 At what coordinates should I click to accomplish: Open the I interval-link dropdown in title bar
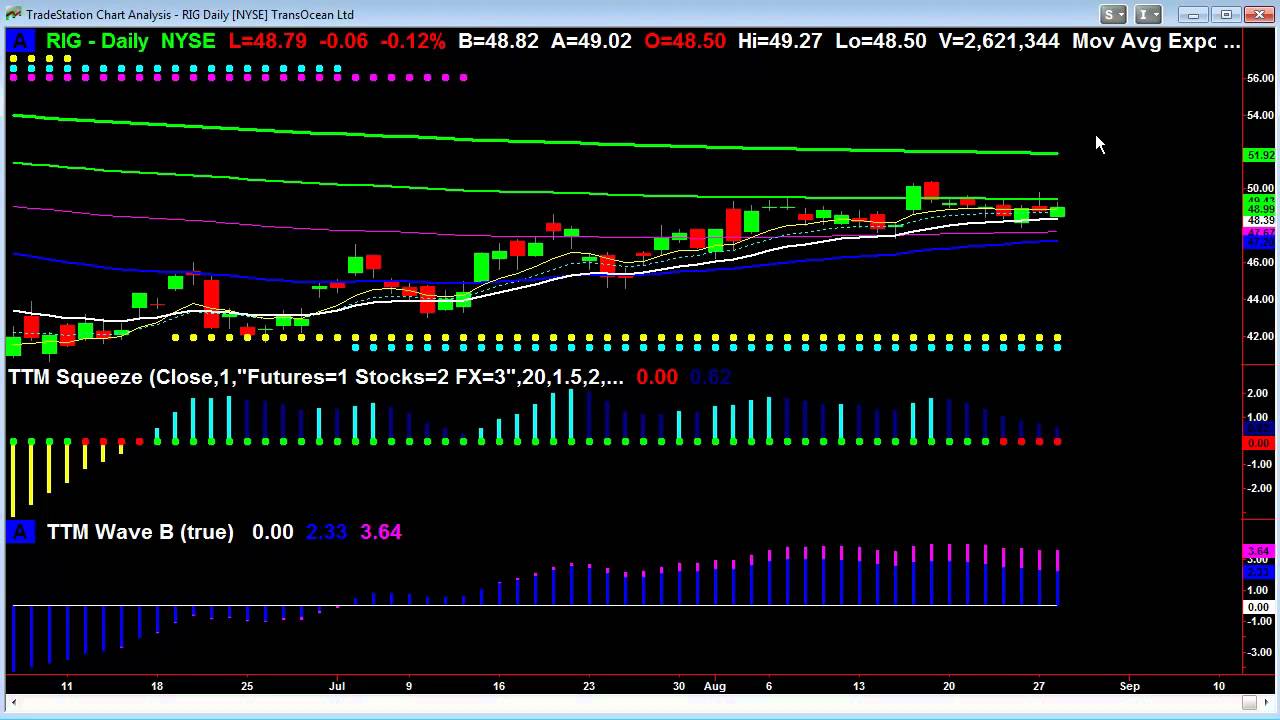1148,14
